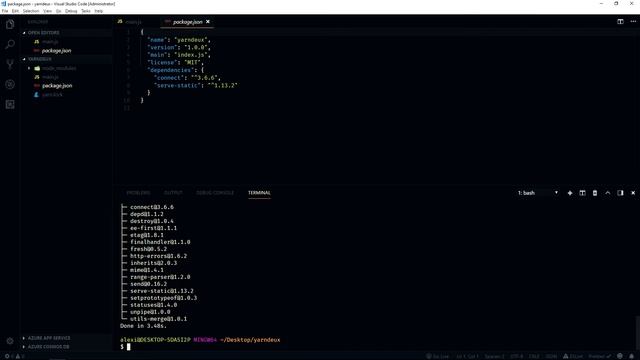Open the Search view in activity bar

[10, 44]
